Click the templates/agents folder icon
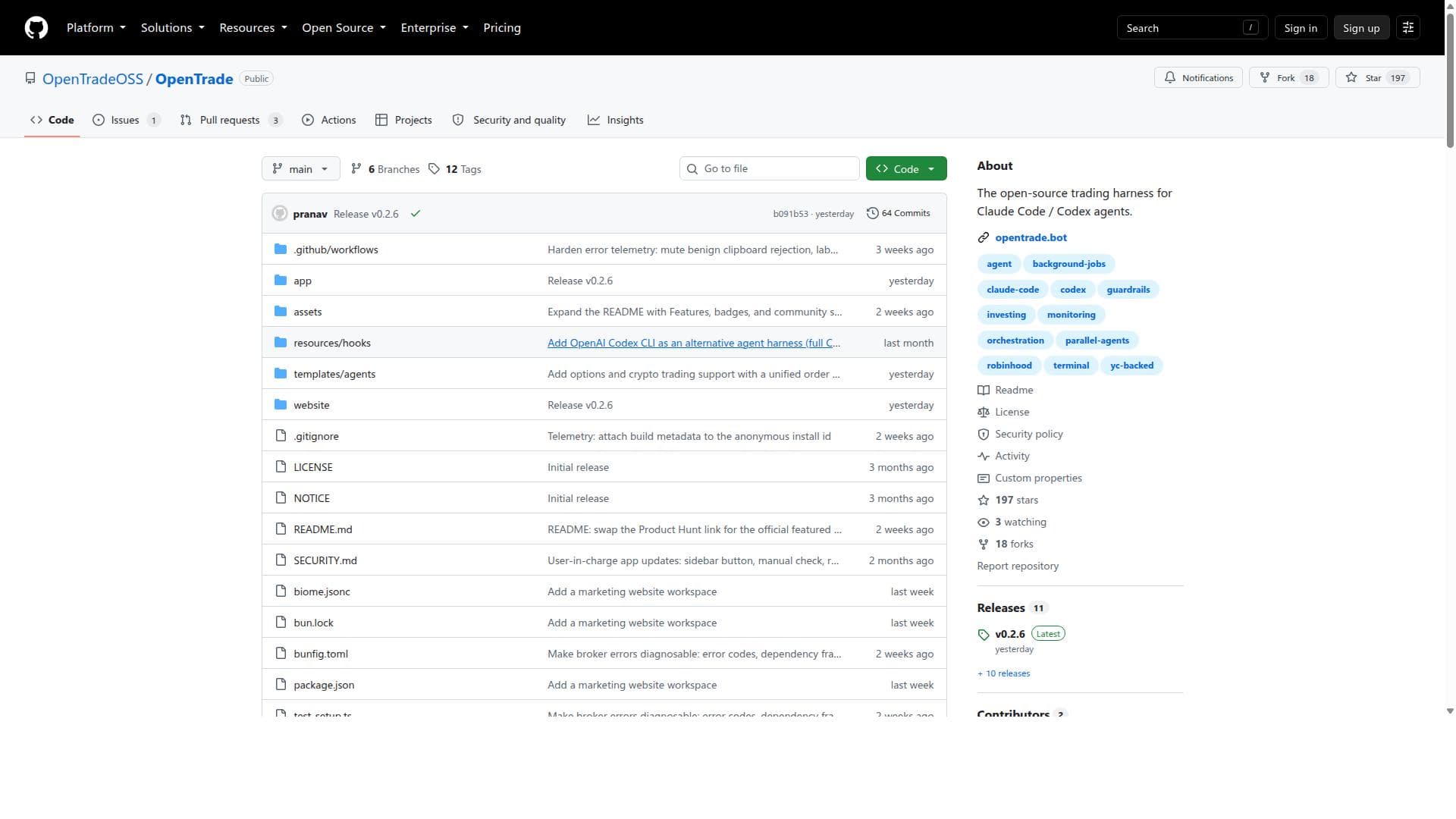Image resolution: width=1456 pixels, height=819 pixels. coord(281,374)
